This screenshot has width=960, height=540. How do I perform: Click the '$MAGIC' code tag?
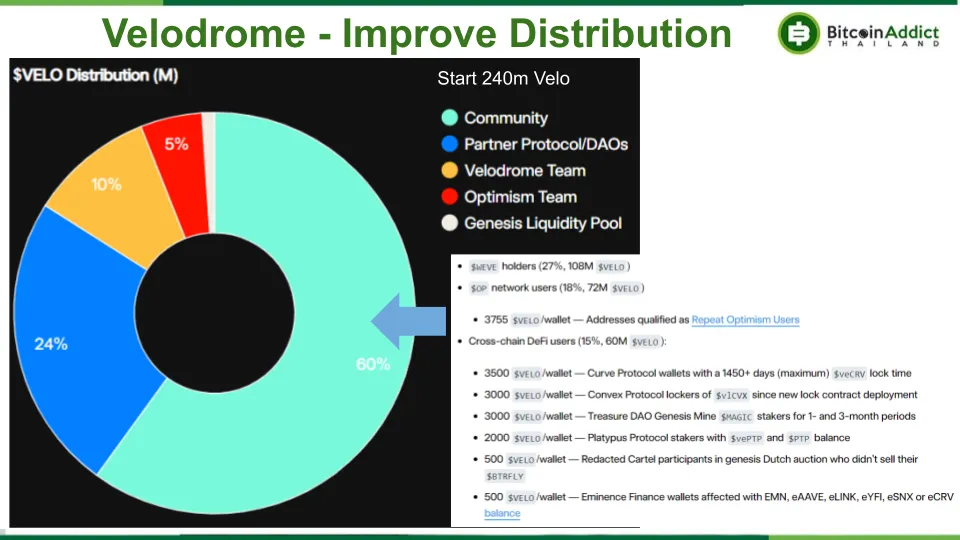[x=736, y=417]
